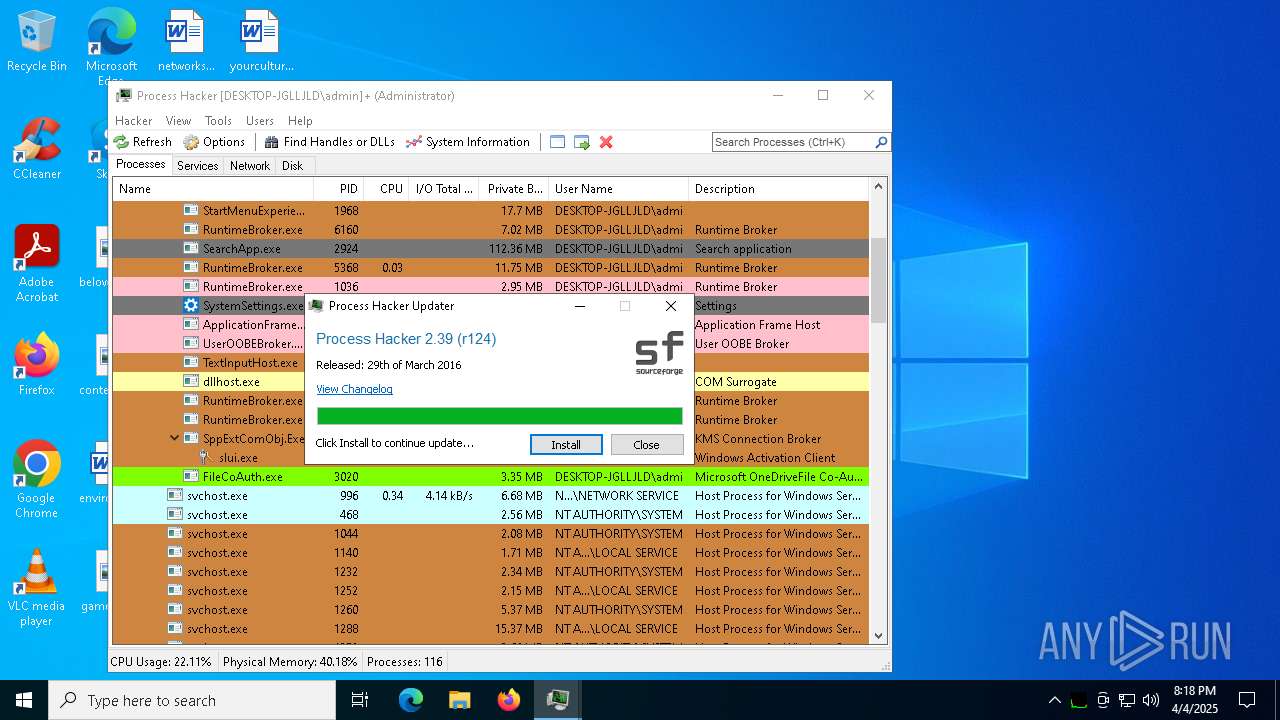This screenshot has height=720, width=1280.
Task: Select svchost.exe with PID 468
Action: (490, 515)
